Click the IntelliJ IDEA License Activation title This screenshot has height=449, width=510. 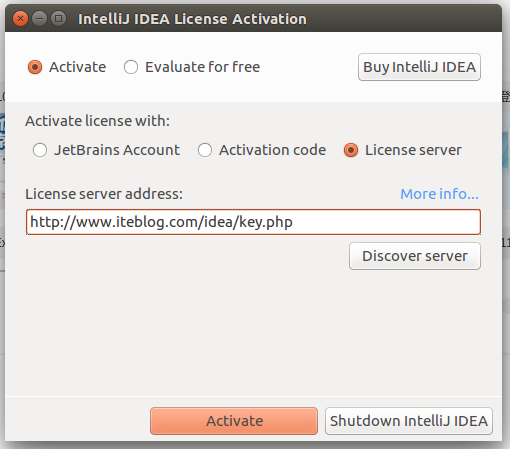(192, 19)
